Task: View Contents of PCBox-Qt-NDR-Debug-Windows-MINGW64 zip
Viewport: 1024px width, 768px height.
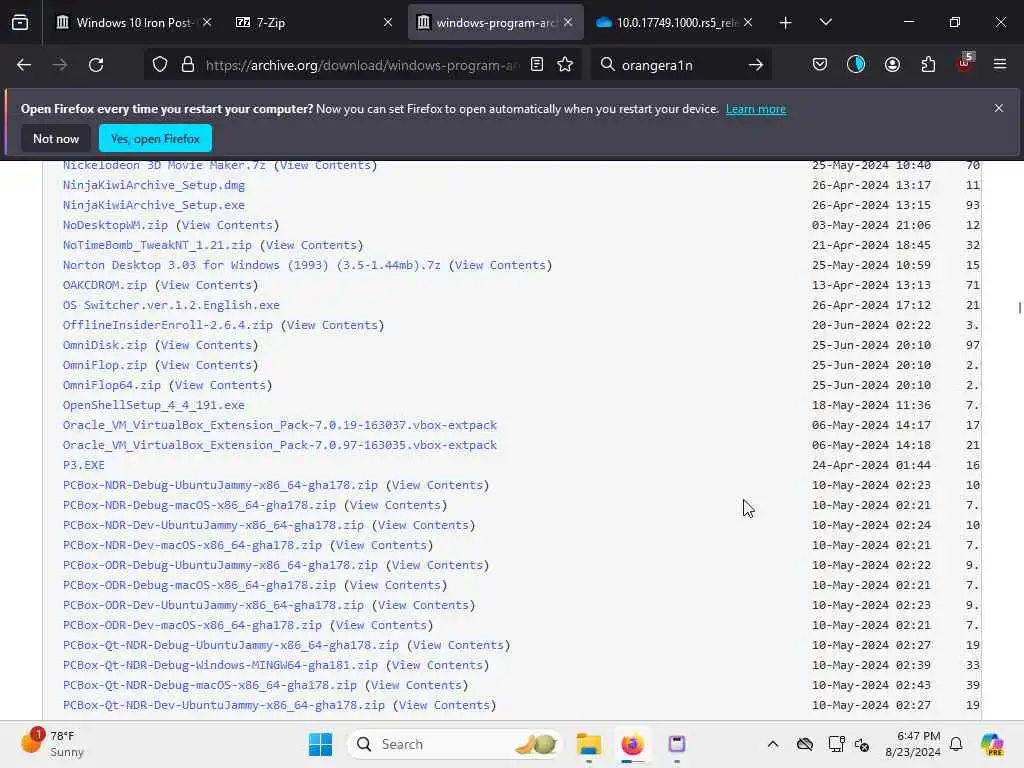Action: (x=437, y=665)
